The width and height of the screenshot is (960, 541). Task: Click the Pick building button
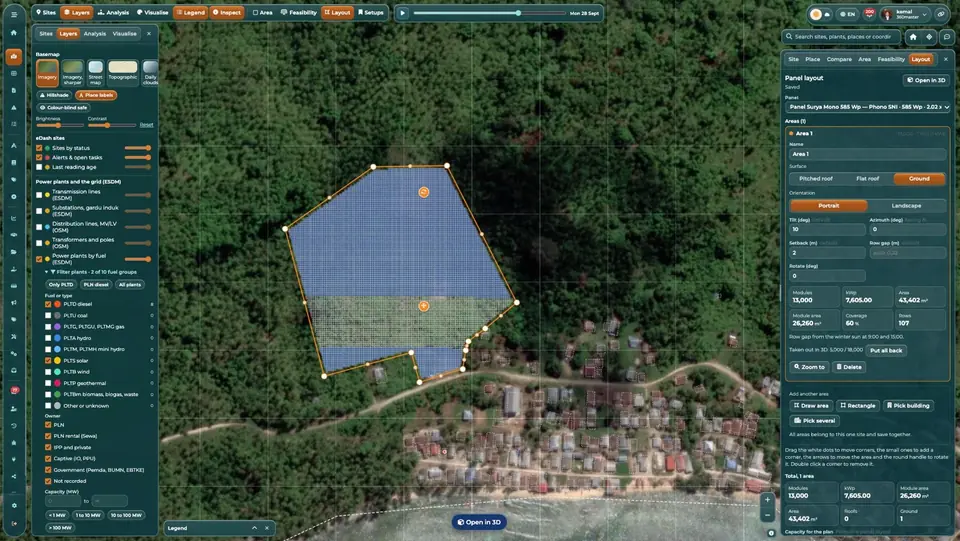coord(908,406)
